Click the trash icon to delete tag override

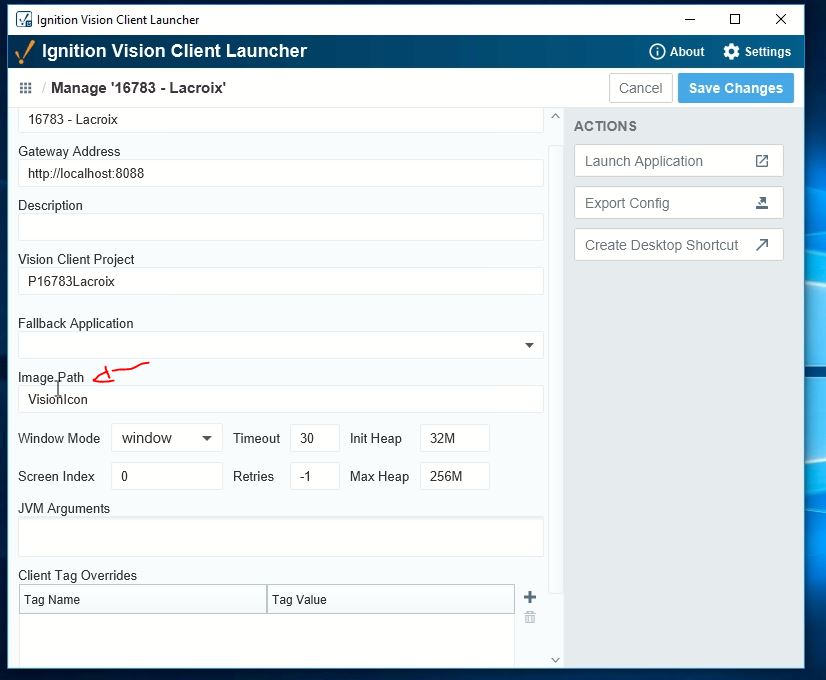click(x=530, y=617)
